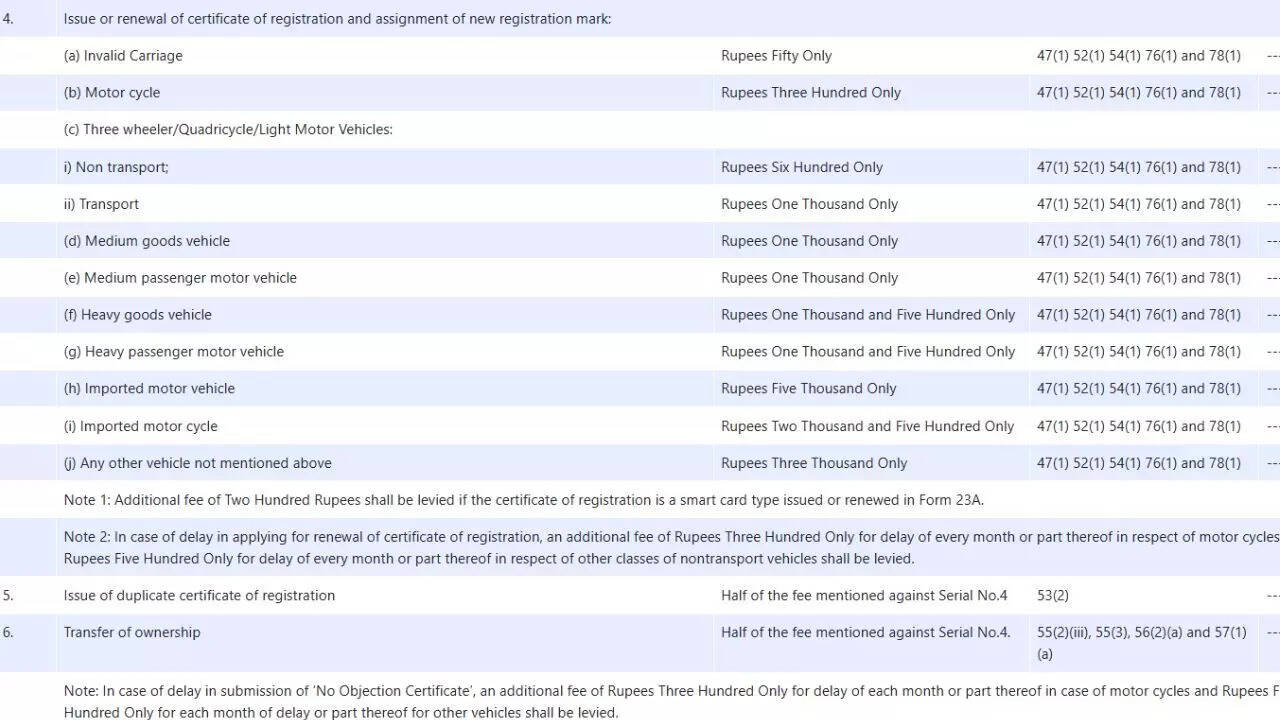
Task: Click 'Rupees Three Thousand Only' fee amount
Action: pyautogui.click(x=813, y=463)
